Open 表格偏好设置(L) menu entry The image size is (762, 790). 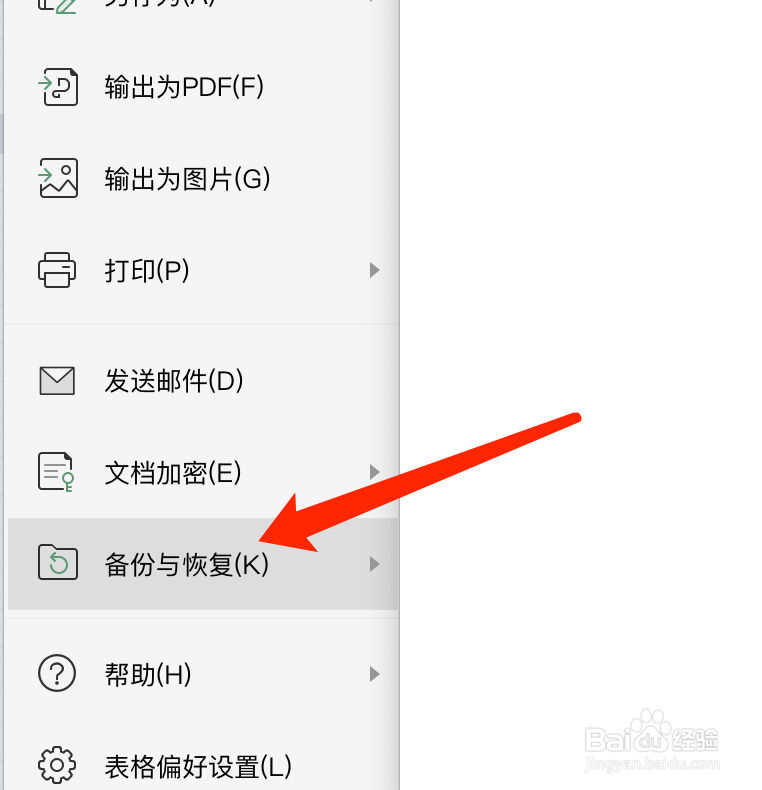(x=198, y=766)
